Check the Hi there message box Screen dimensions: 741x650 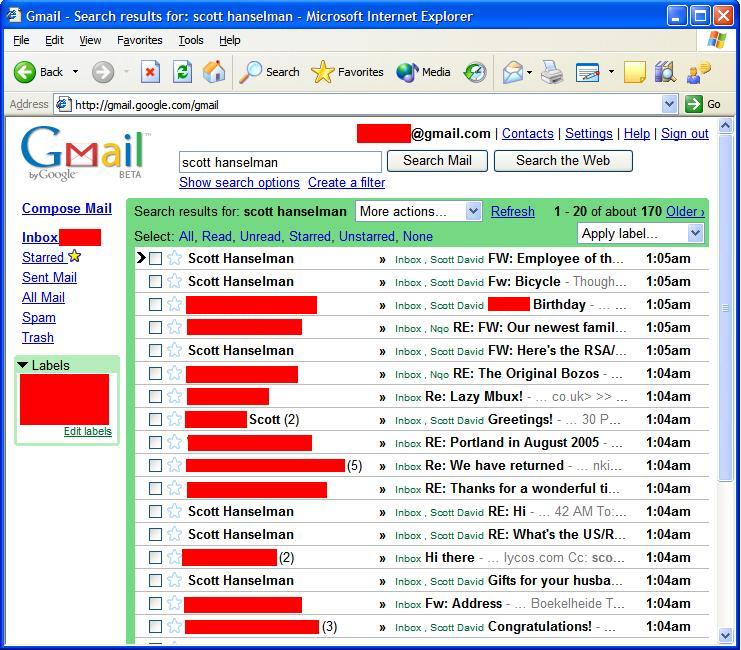pos(155,558)
